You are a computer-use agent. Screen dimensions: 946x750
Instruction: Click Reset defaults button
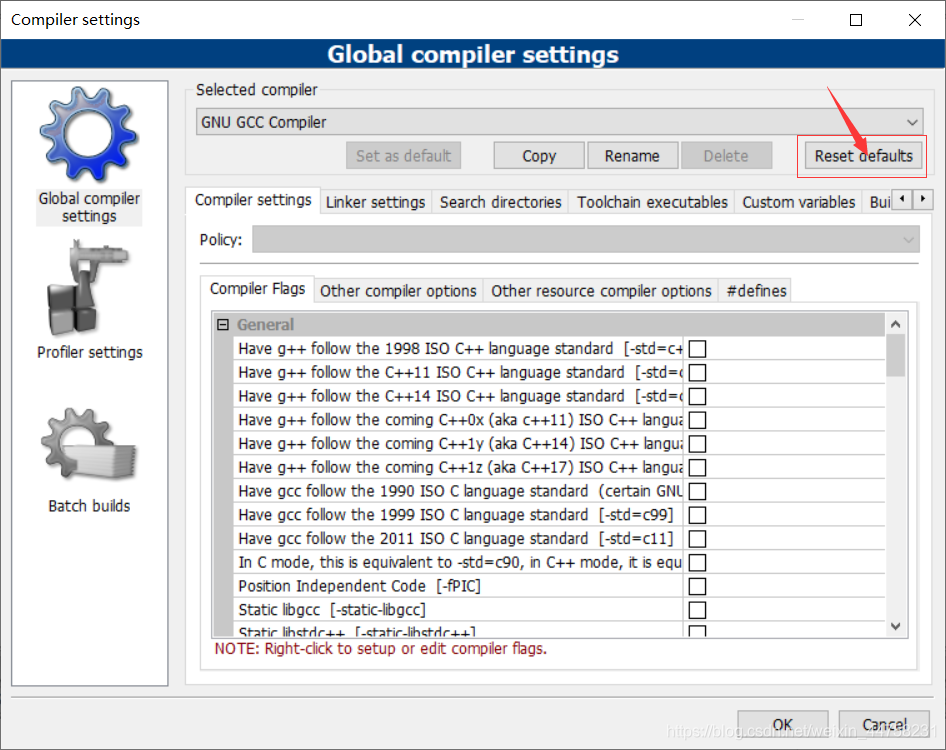[863, 156]
